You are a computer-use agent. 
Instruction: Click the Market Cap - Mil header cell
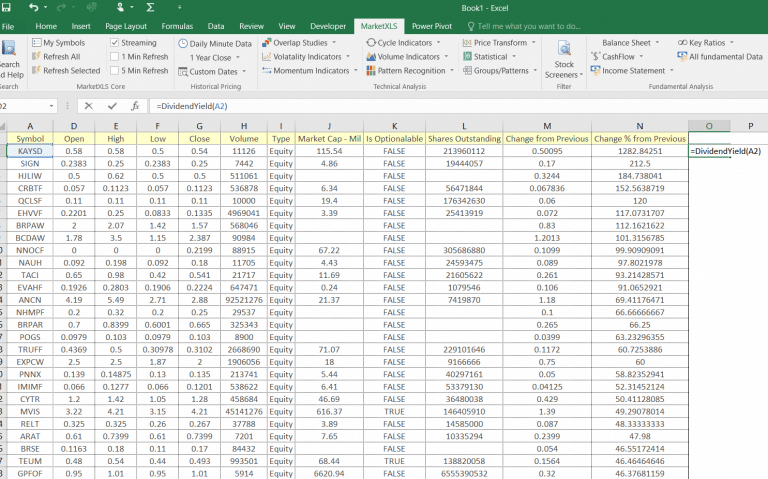(x=329, y=139)
